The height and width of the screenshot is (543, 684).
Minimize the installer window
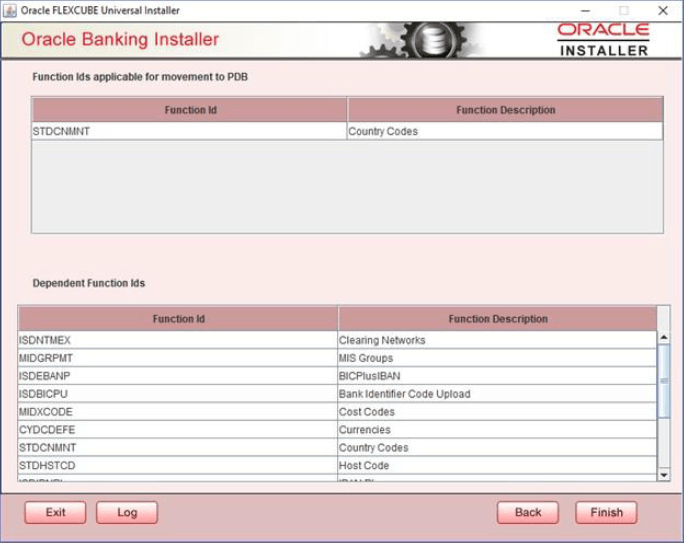(585, 10)
